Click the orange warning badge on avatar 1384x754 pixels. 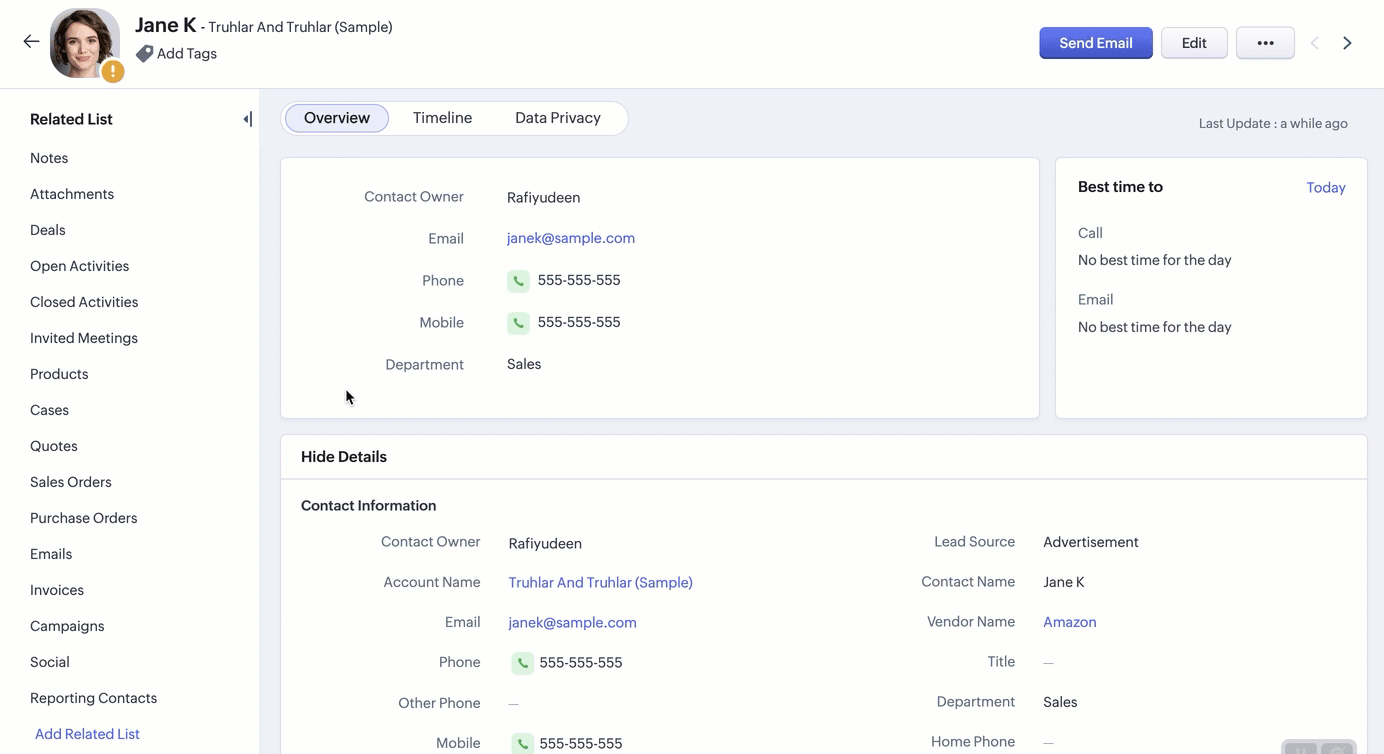coord(113,71)
